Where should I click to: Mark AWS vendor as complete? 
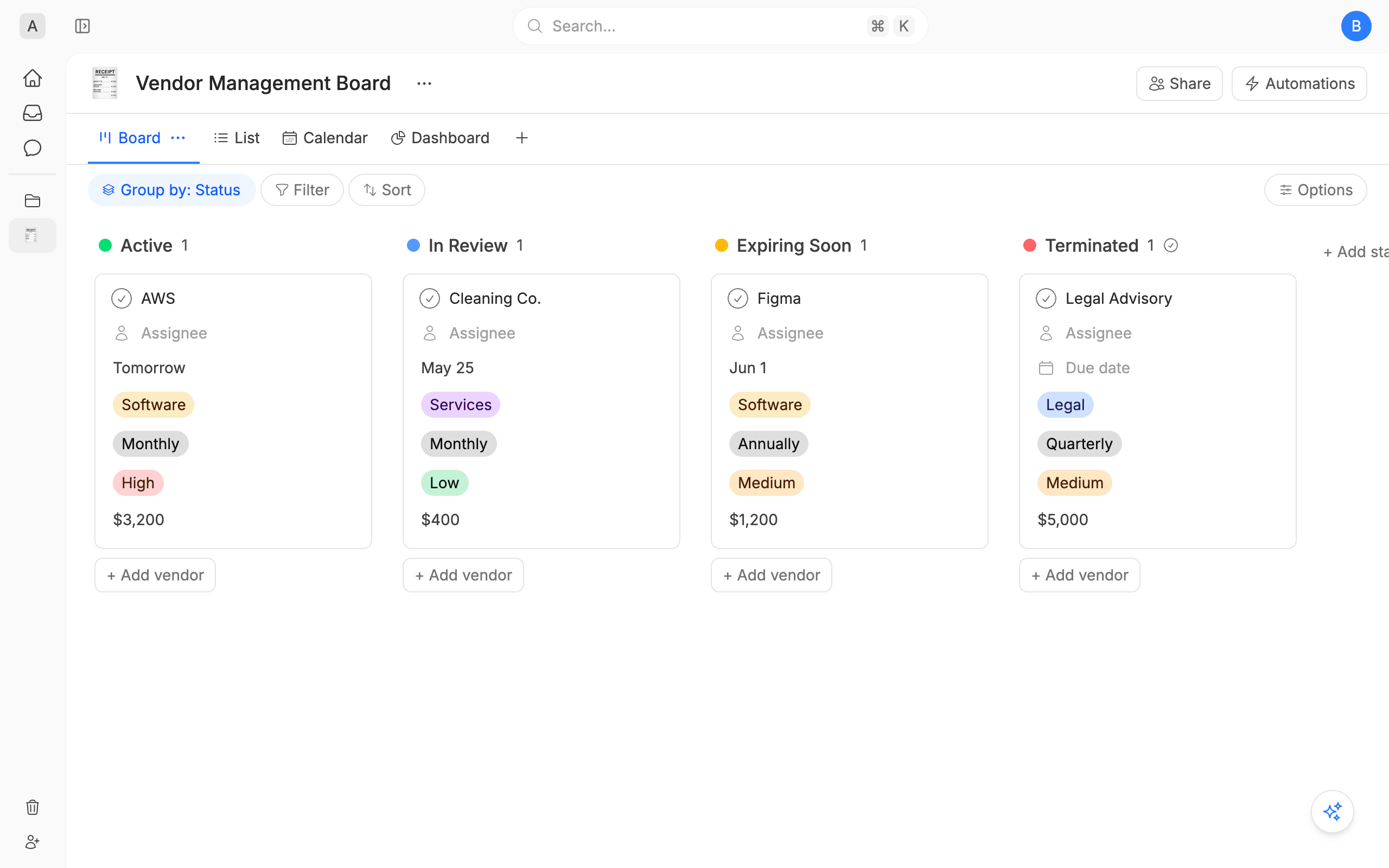[x=122, y=298]
